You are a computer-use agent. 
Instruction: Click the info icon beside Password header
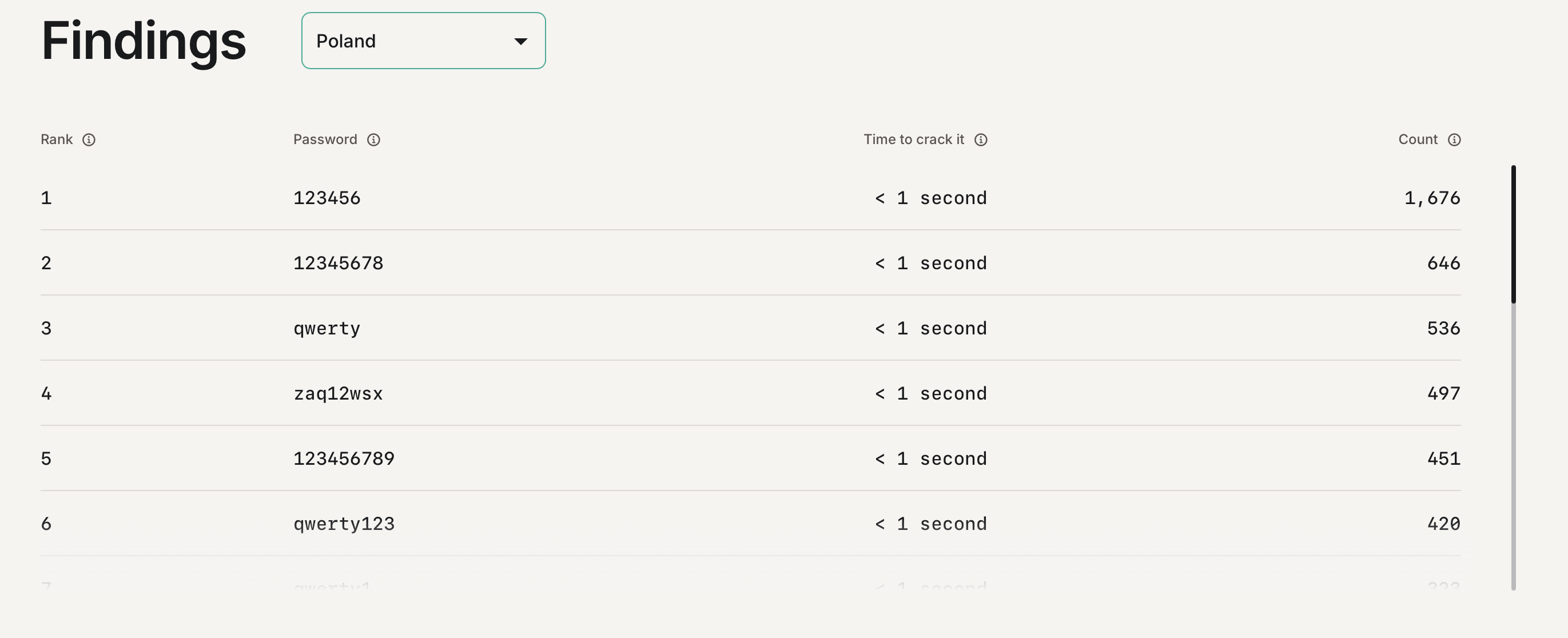click(x=373, y=139)
